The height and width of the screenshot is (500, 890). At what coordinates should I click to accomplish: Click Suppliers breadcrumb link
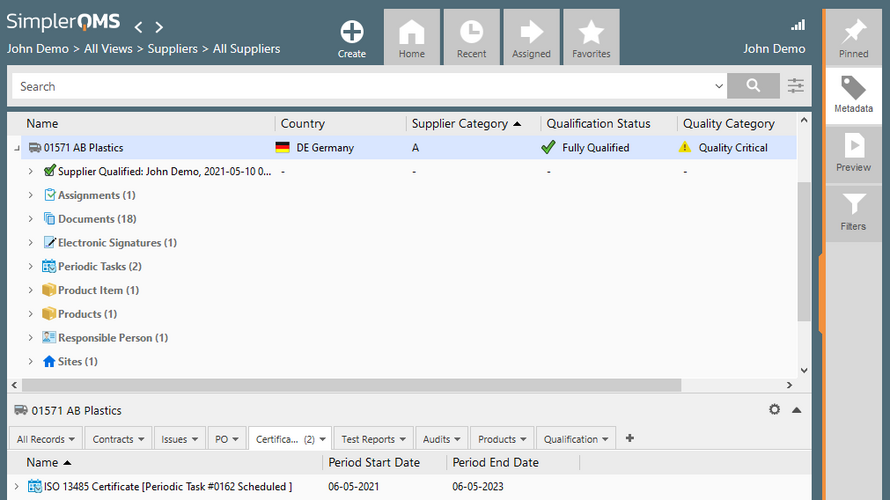tap(173, 49)
